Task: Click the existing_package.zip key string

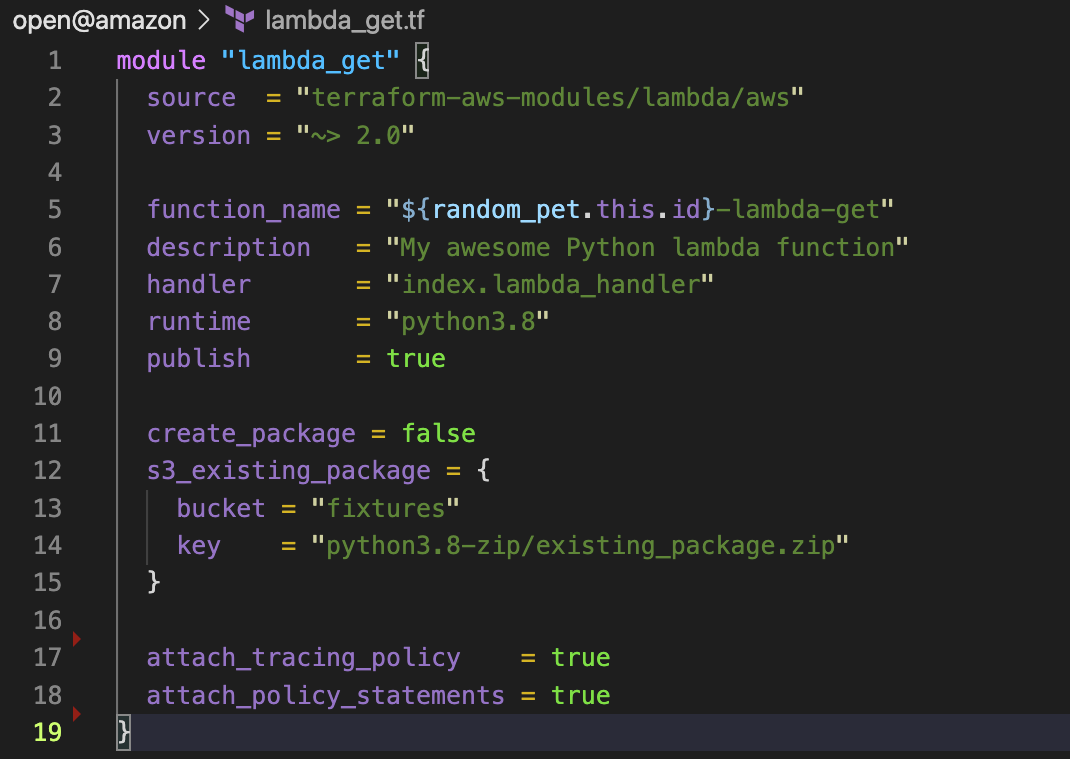Action: coord(580,546)
